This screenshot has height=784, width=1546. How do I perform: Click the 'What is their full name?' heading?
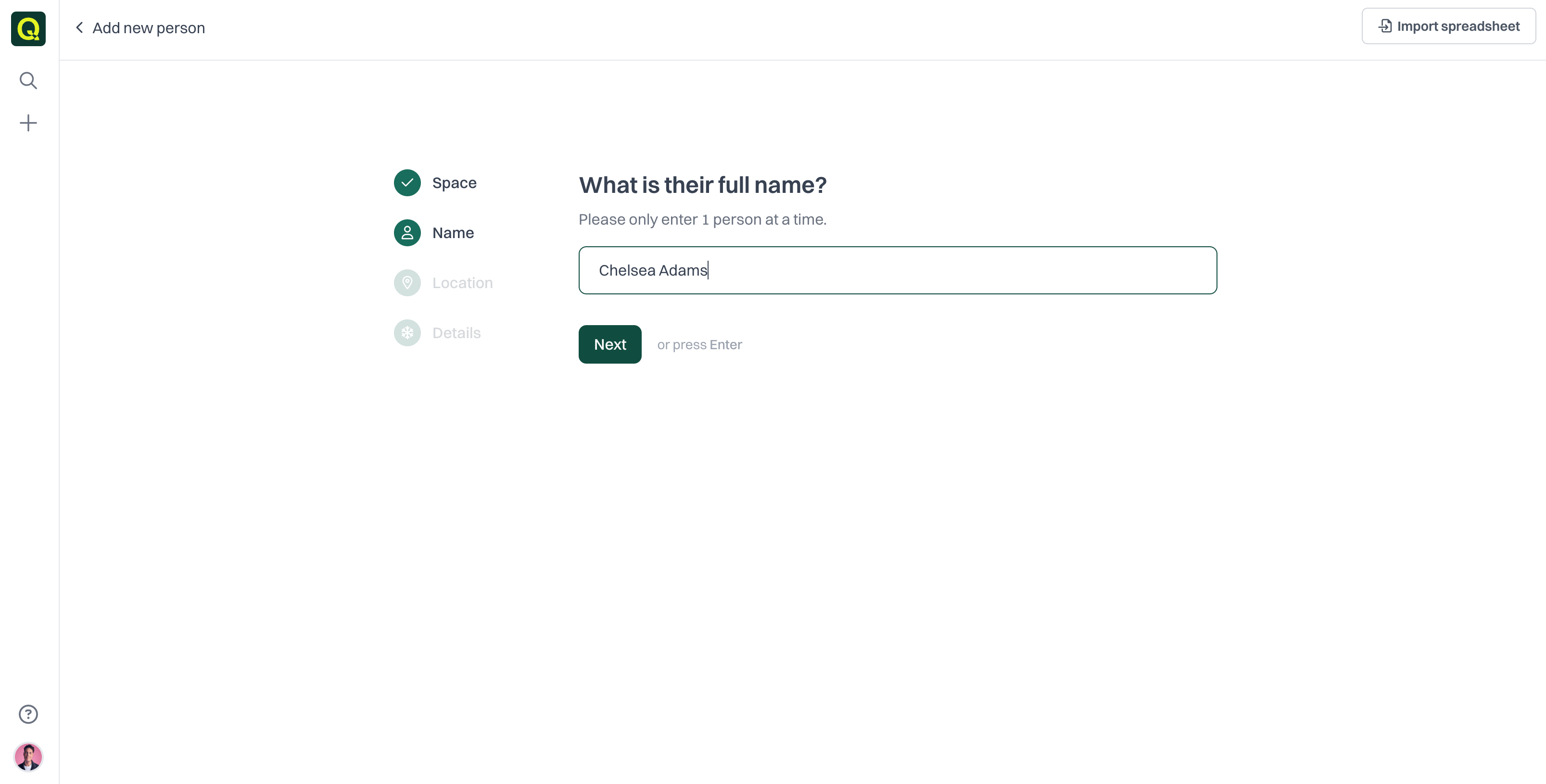point(702,185)
